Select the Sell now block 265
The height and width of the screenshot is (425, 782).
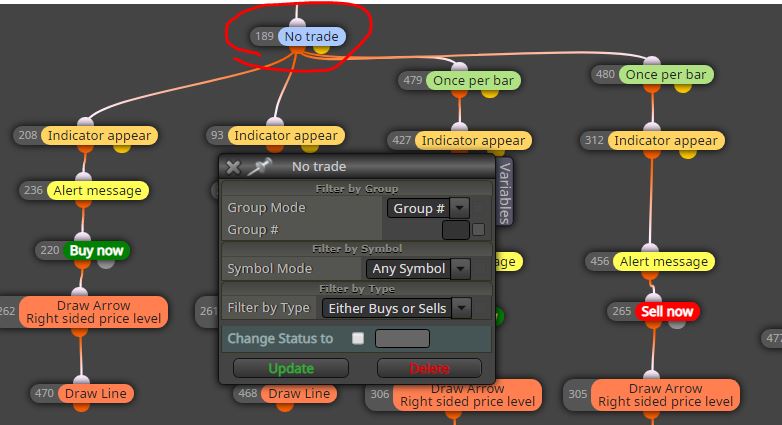click(x=667, y=311)
